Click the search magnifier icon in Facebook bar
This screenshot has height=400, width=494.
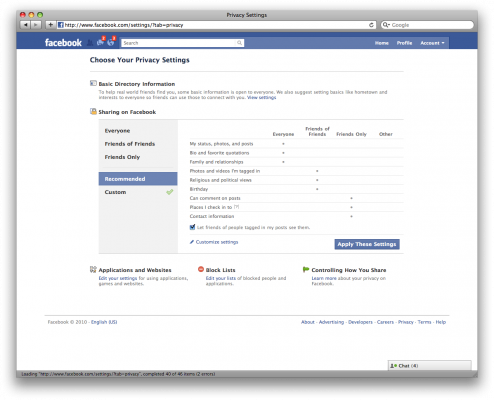click(239, 43)
